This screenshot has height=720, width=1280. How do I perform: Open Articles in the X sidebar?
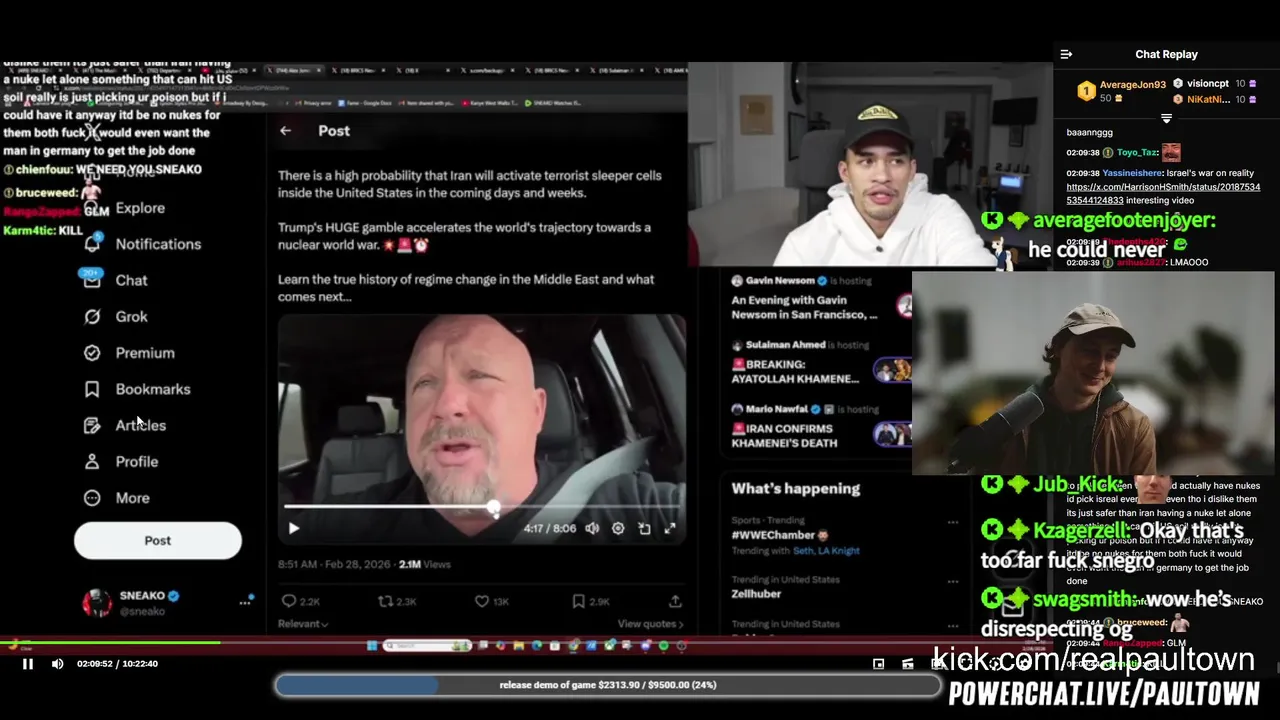point(140,425)
